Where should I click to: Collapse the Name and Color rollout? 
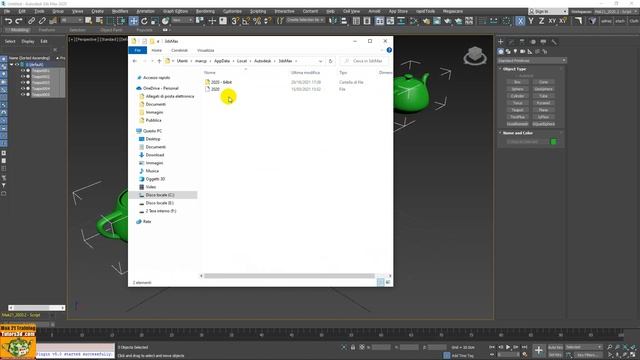pyautogui.click(x=500, y=133)
